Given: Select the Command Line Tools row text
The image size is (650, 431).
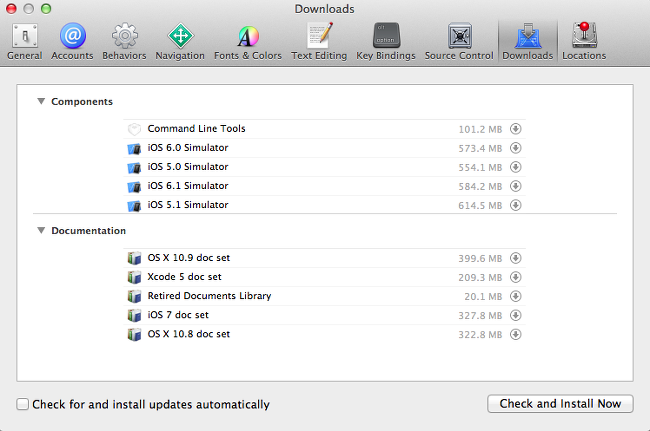Looking at the screenshot, I should coord(196,128).
